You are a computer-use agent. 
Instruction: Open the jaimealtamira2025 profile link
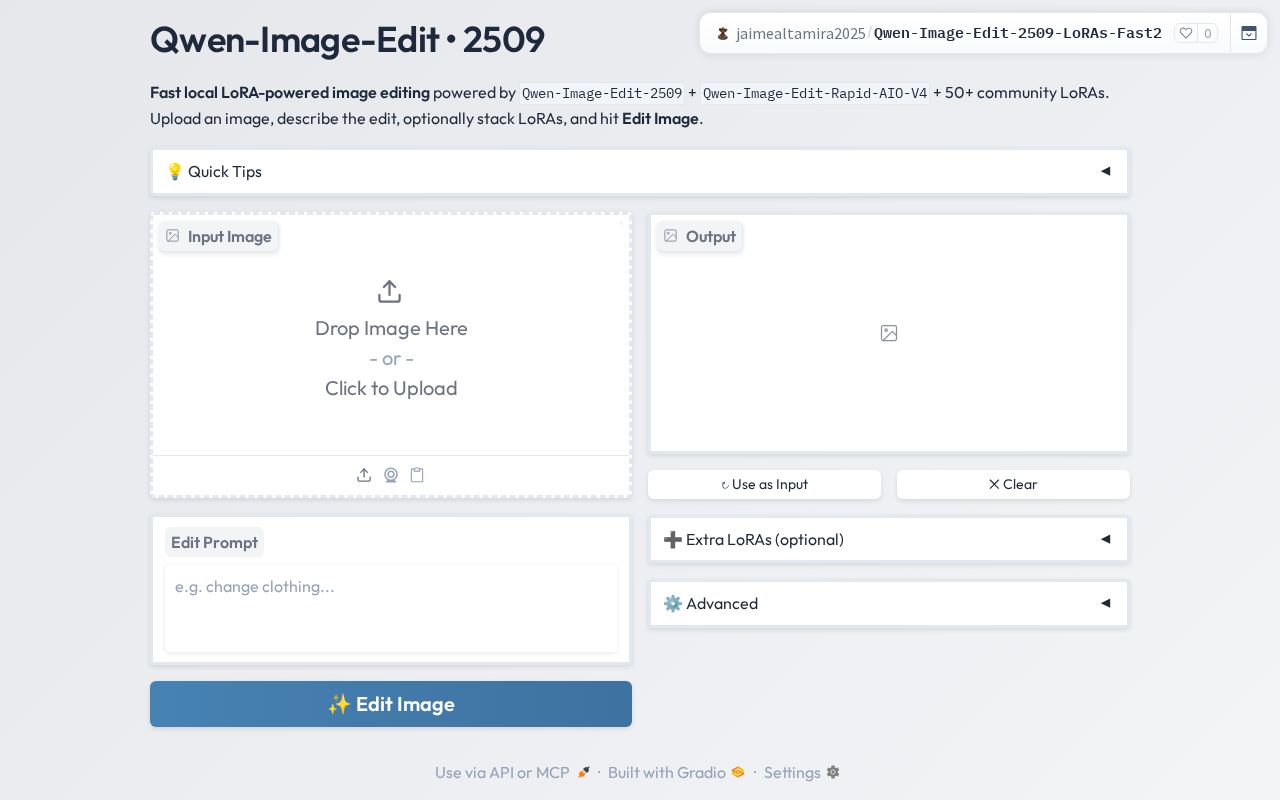coord(800,33)
